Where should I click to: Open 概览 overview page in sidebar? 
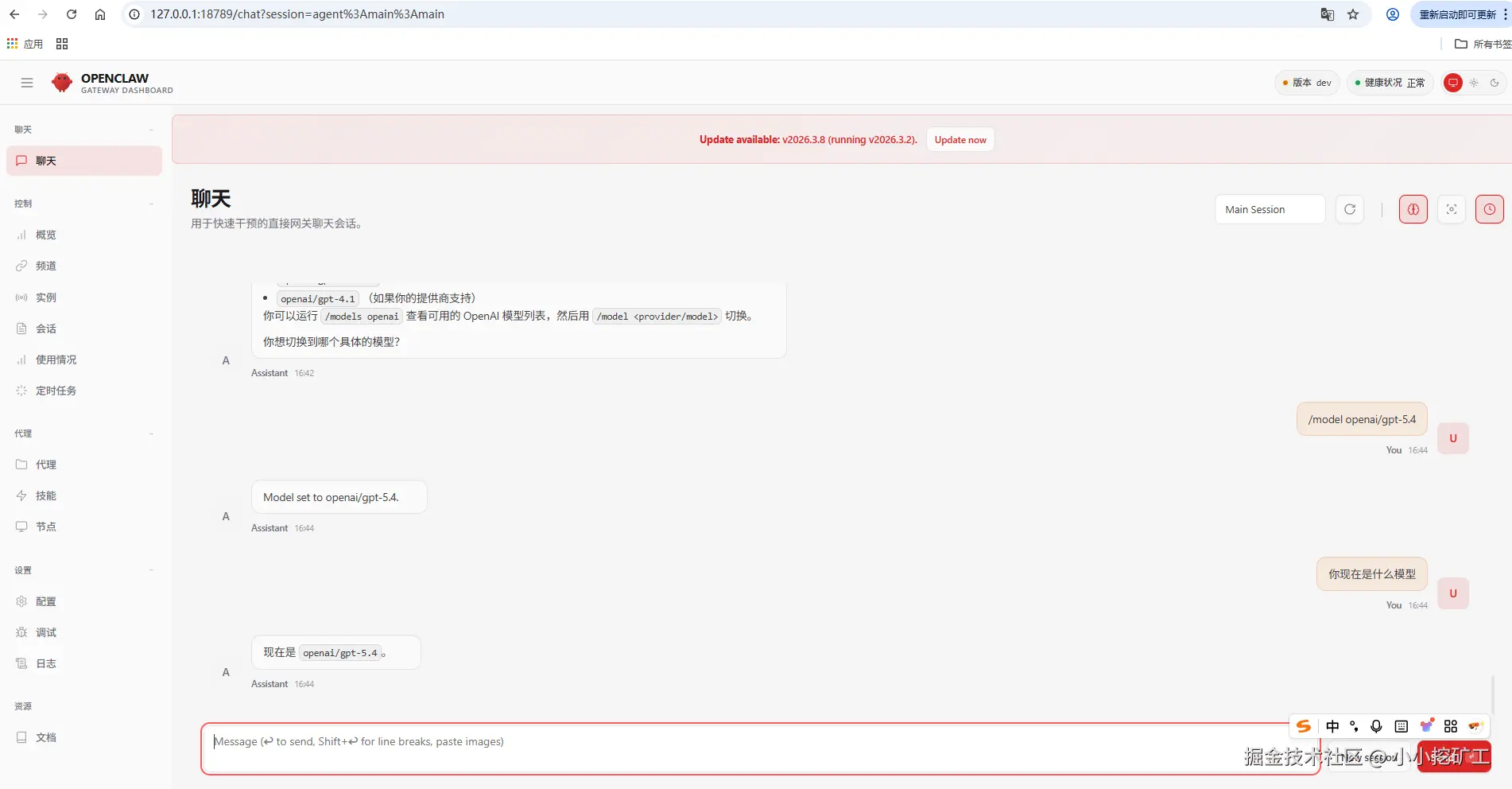pyautogui.click(x=84, y=235)
